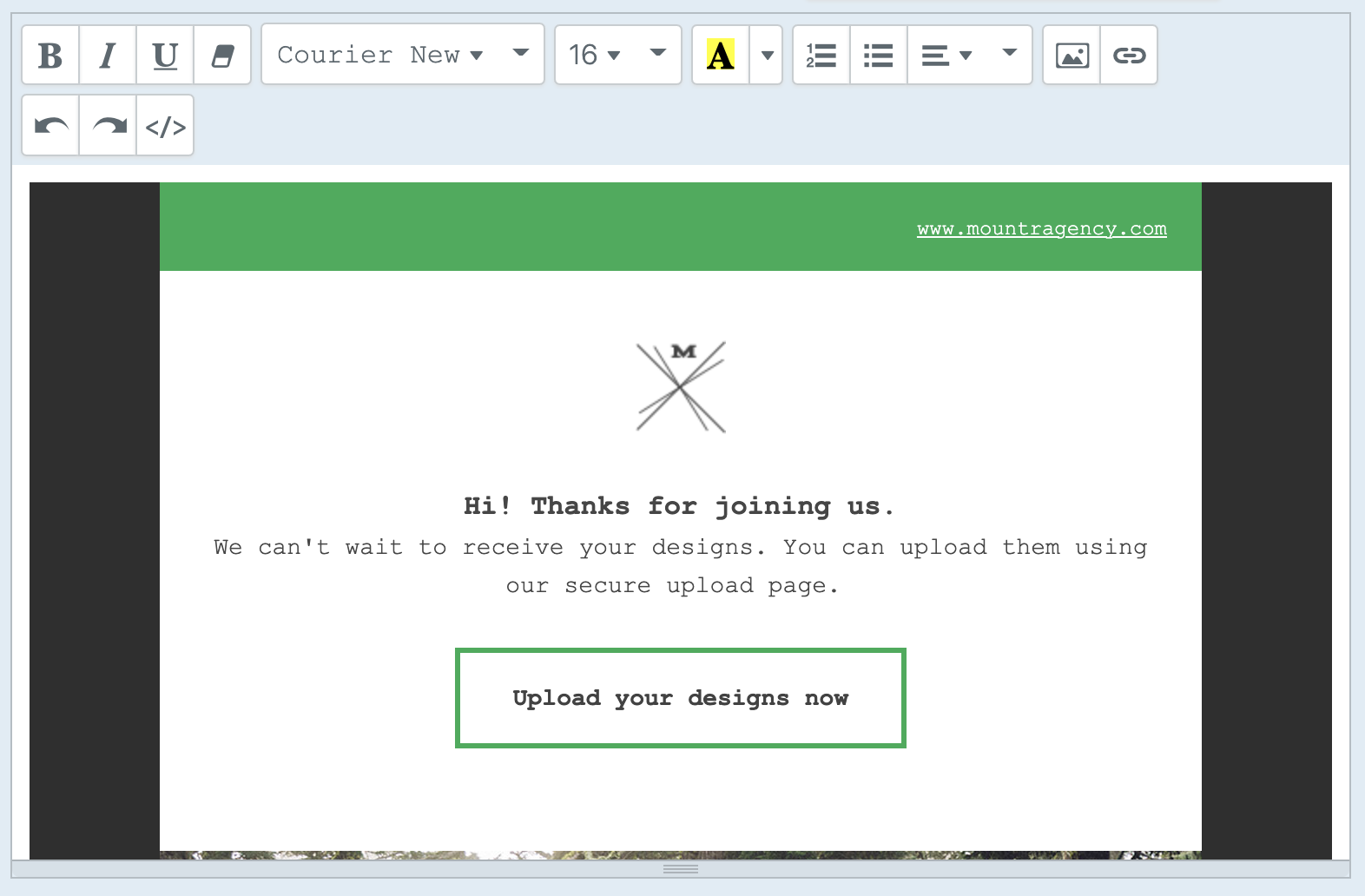Grab the editor resize handle bar

681,868
